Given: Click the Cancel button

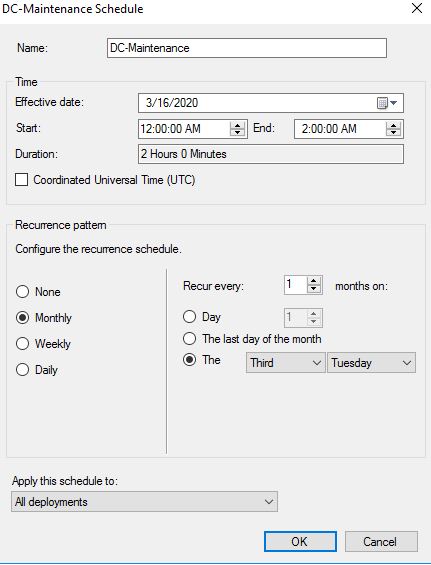Looking at the screenshot, I should (x=381, y=541).
